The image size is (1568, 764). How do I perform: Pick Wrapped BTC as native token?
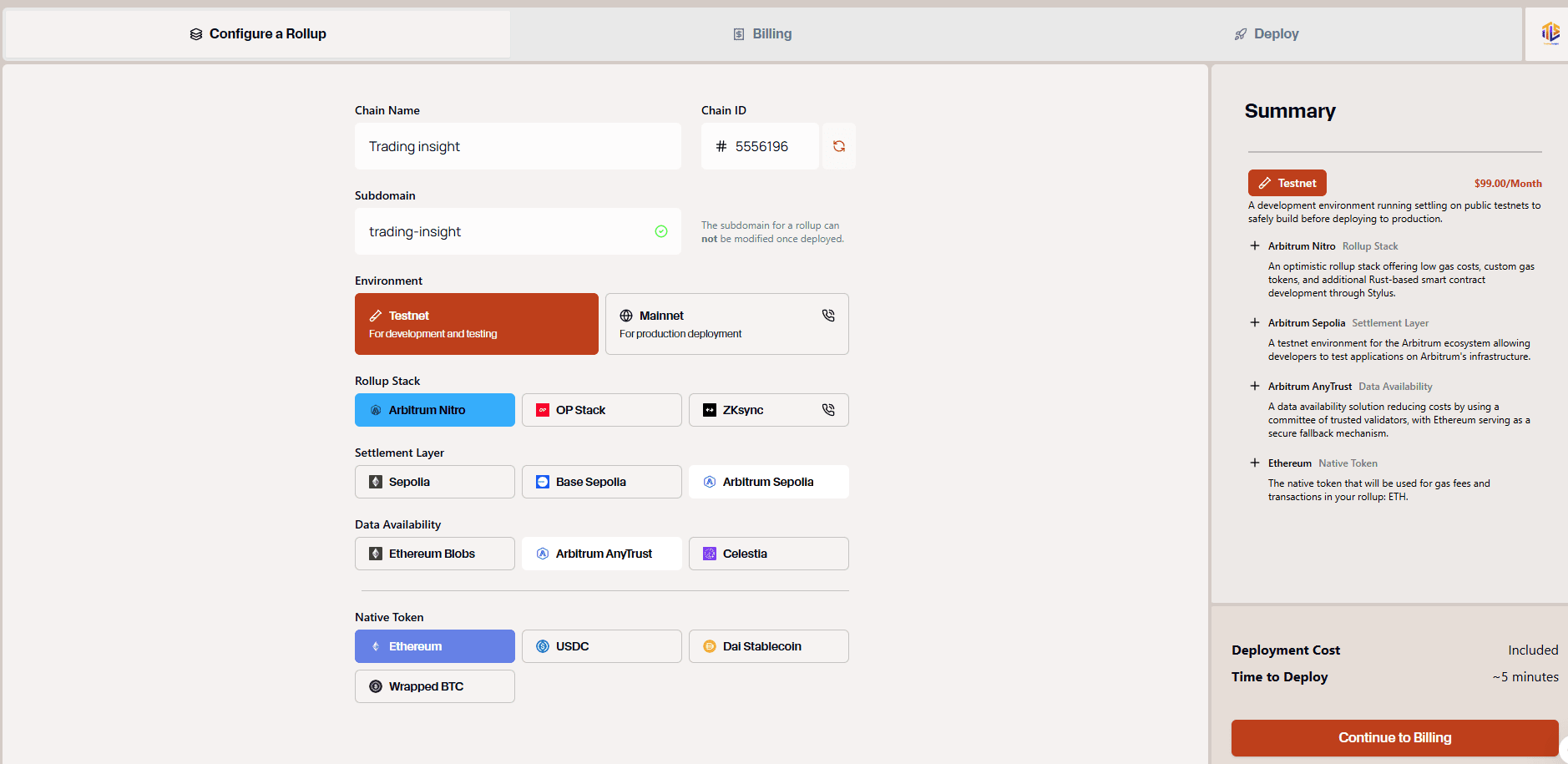(x=435, y=686)
